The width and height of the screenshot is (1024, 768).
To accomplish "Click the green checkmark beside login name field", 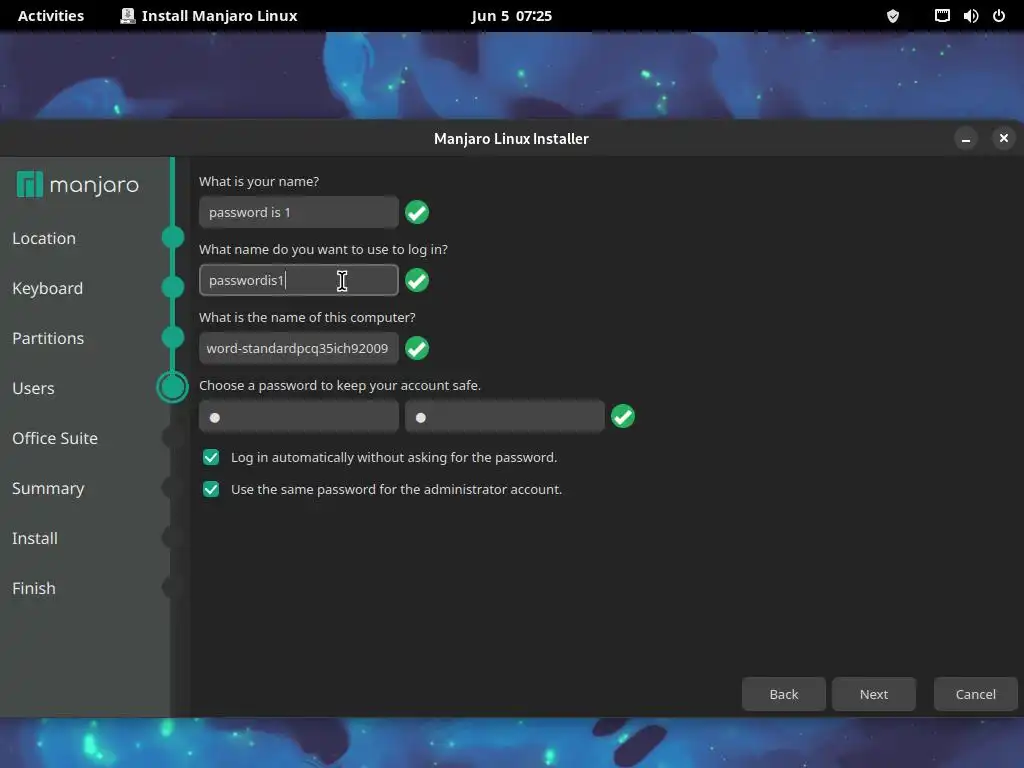I will click(417, 280).
